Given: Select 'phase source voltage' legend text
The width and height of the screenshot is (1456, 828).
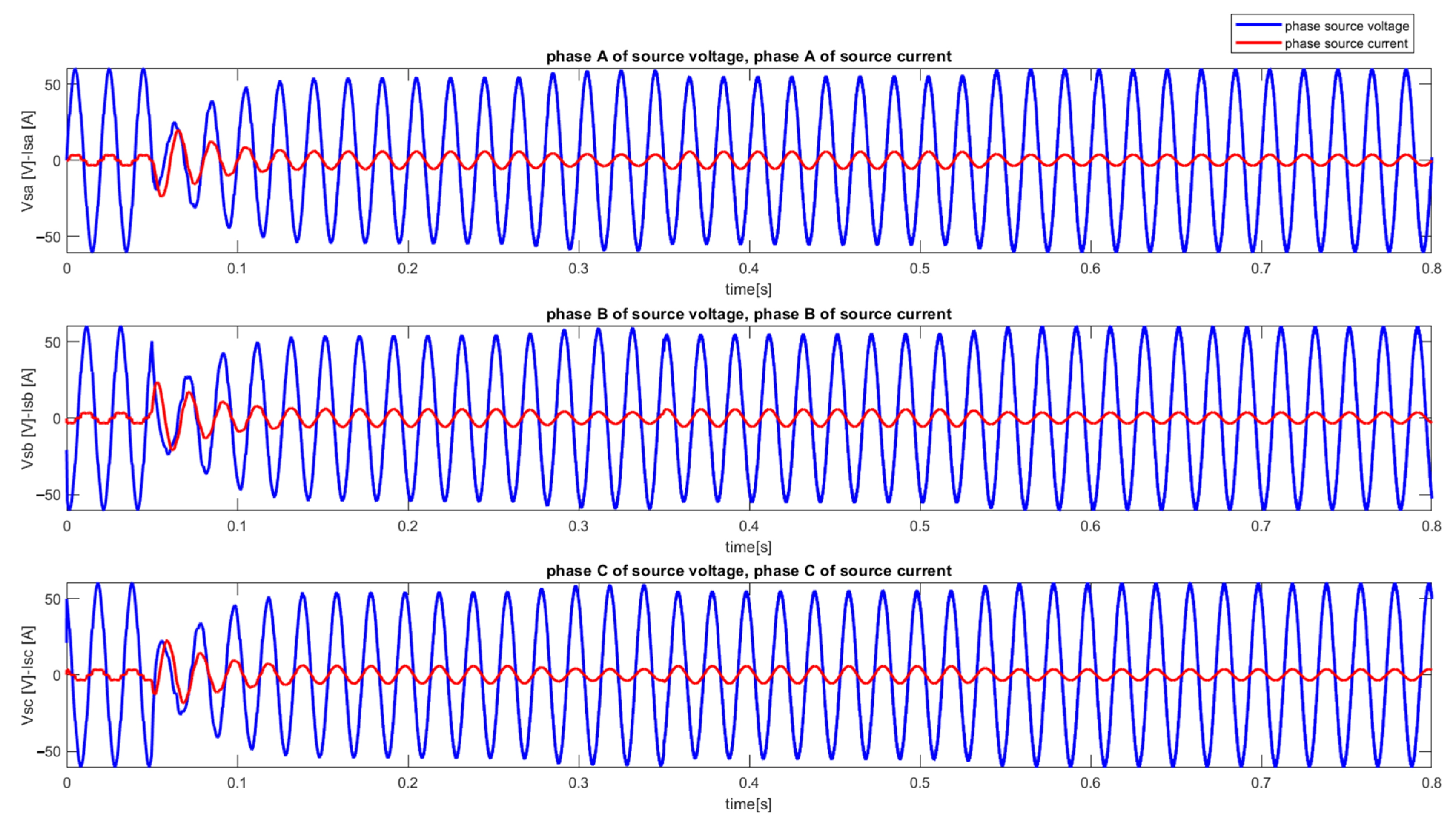Looking at the screenshot, I should [1347, 26].
